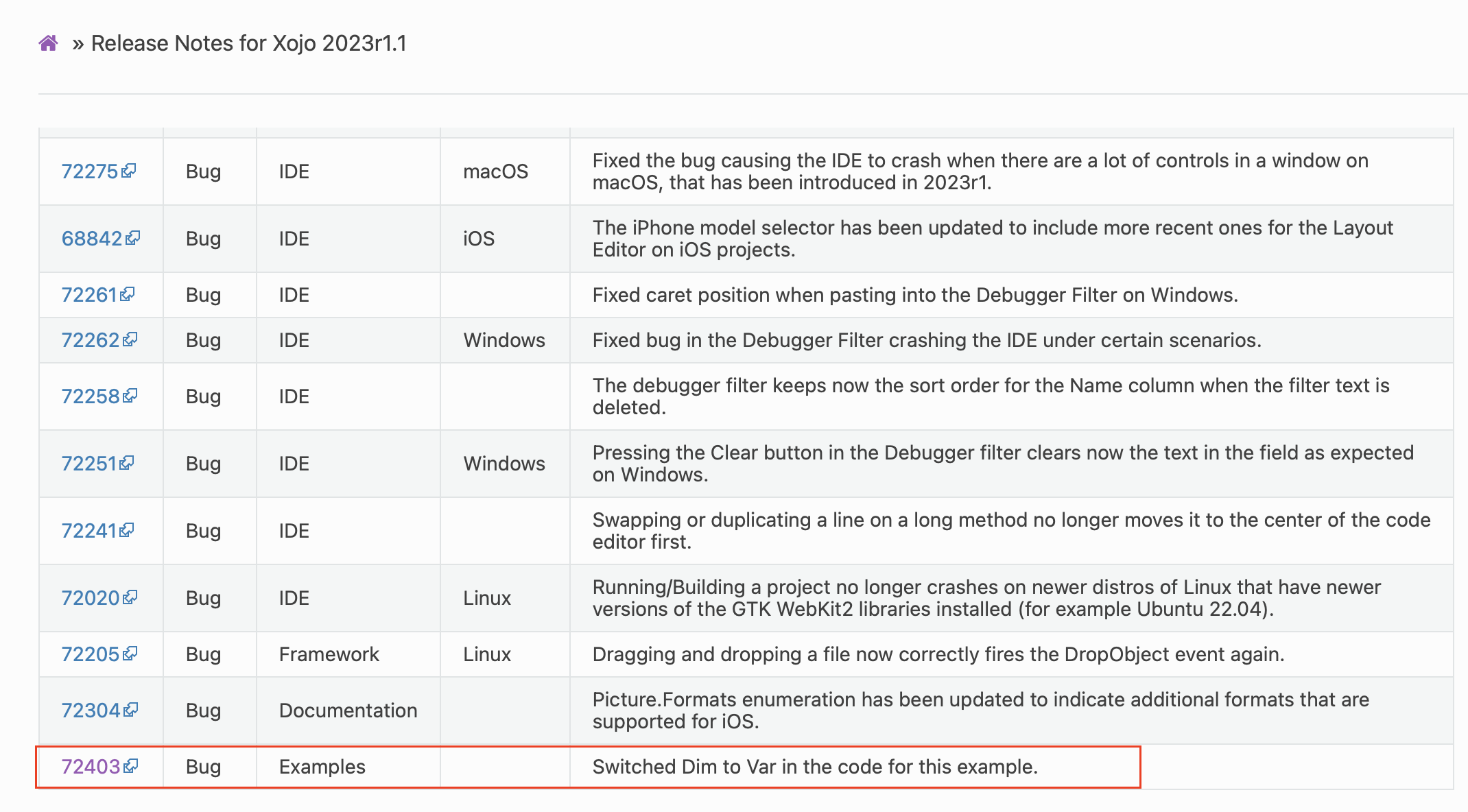Viewport: 1468px width, 812px height.
Task: Open external link icon next to 68842
Action: click(x=132, y=237)
